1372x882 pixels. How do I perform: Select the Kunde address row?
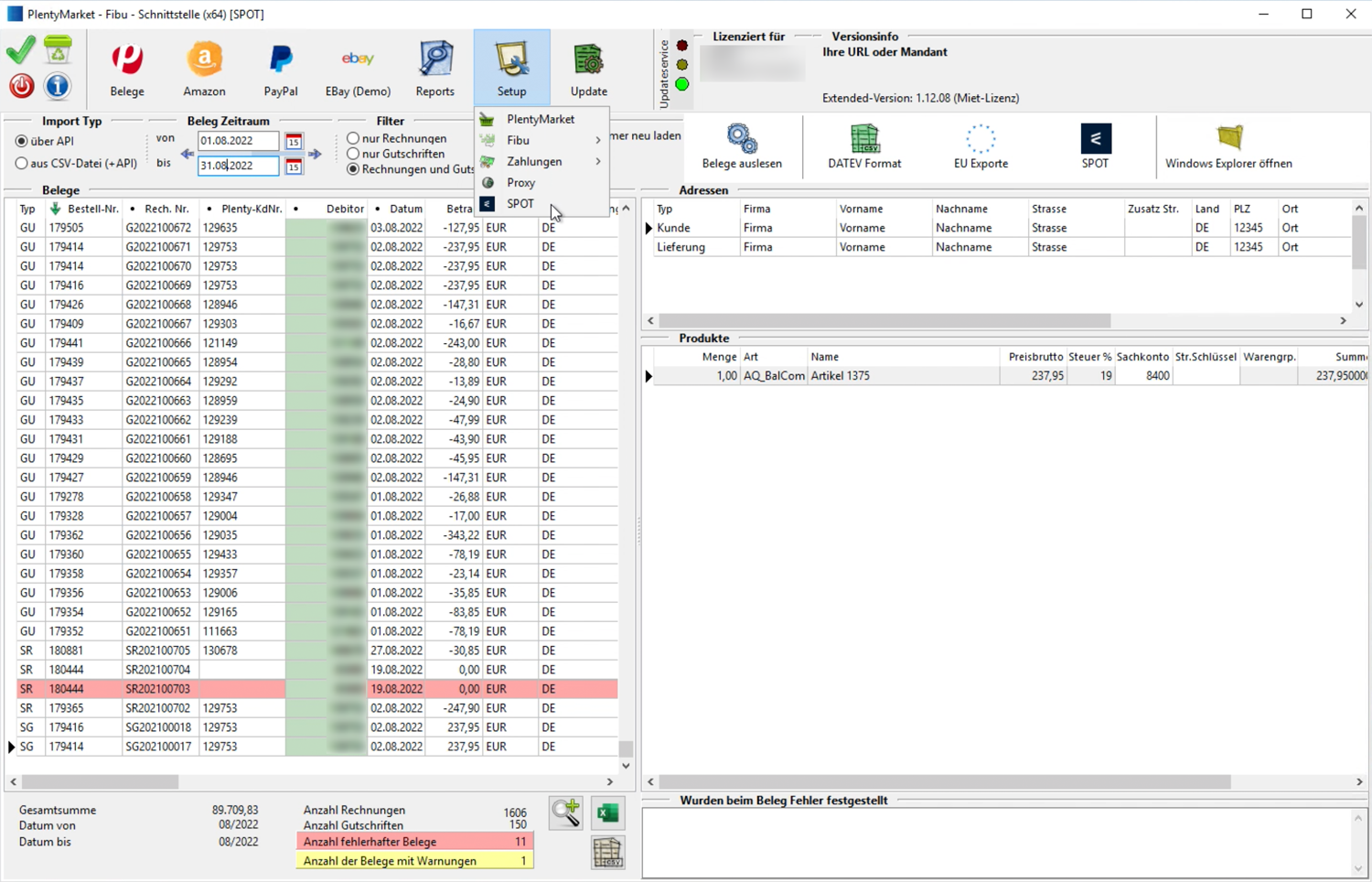point(1002,228)
